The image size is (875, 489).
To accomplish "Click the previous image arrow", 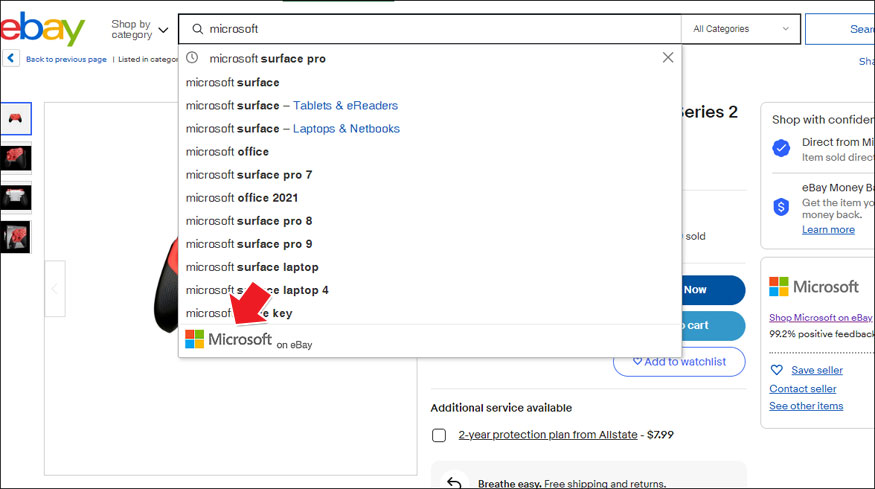I will (55, 289).
